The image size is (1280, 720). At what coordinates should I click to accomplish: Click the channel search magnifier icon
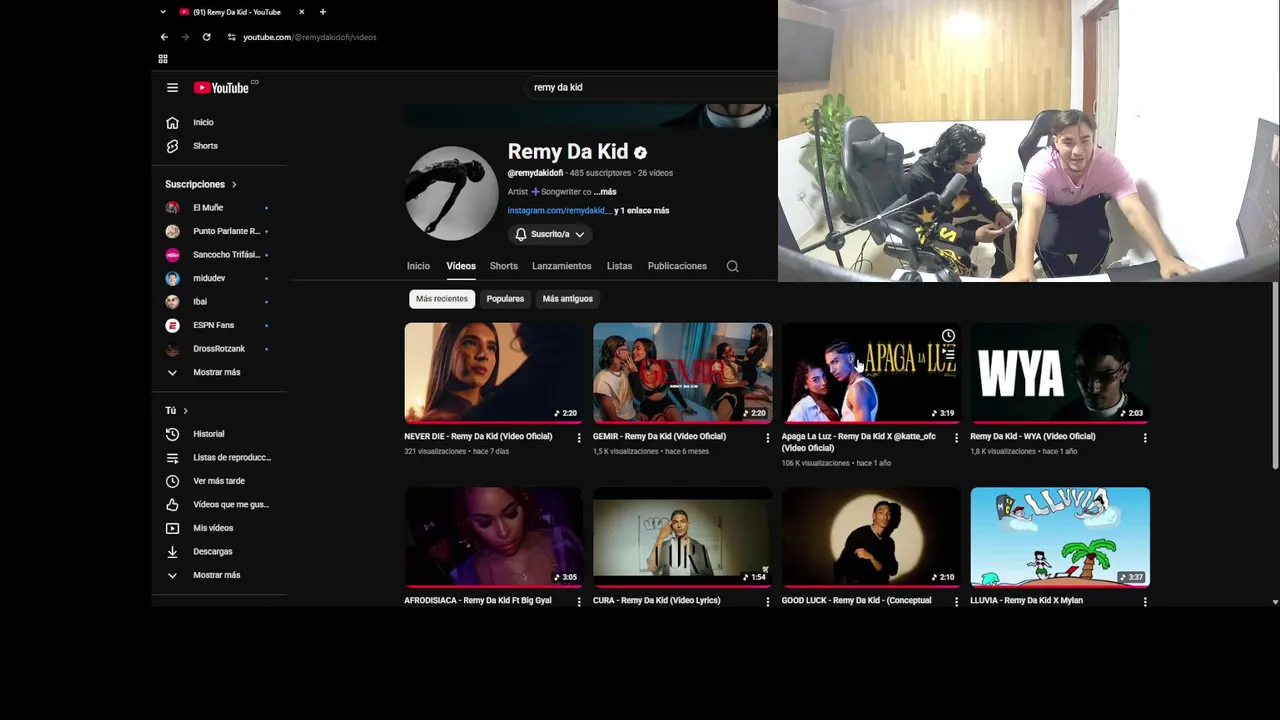pyautogui.click(x=732, y=266)
